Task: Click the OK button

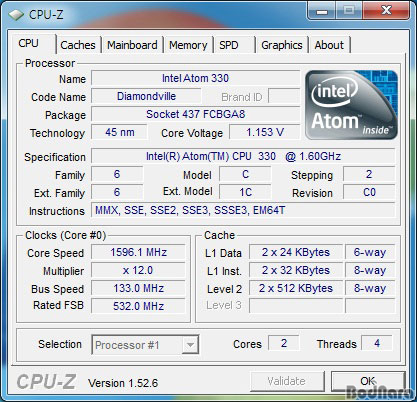Action: pyautogui.click(x=368, y=381)
